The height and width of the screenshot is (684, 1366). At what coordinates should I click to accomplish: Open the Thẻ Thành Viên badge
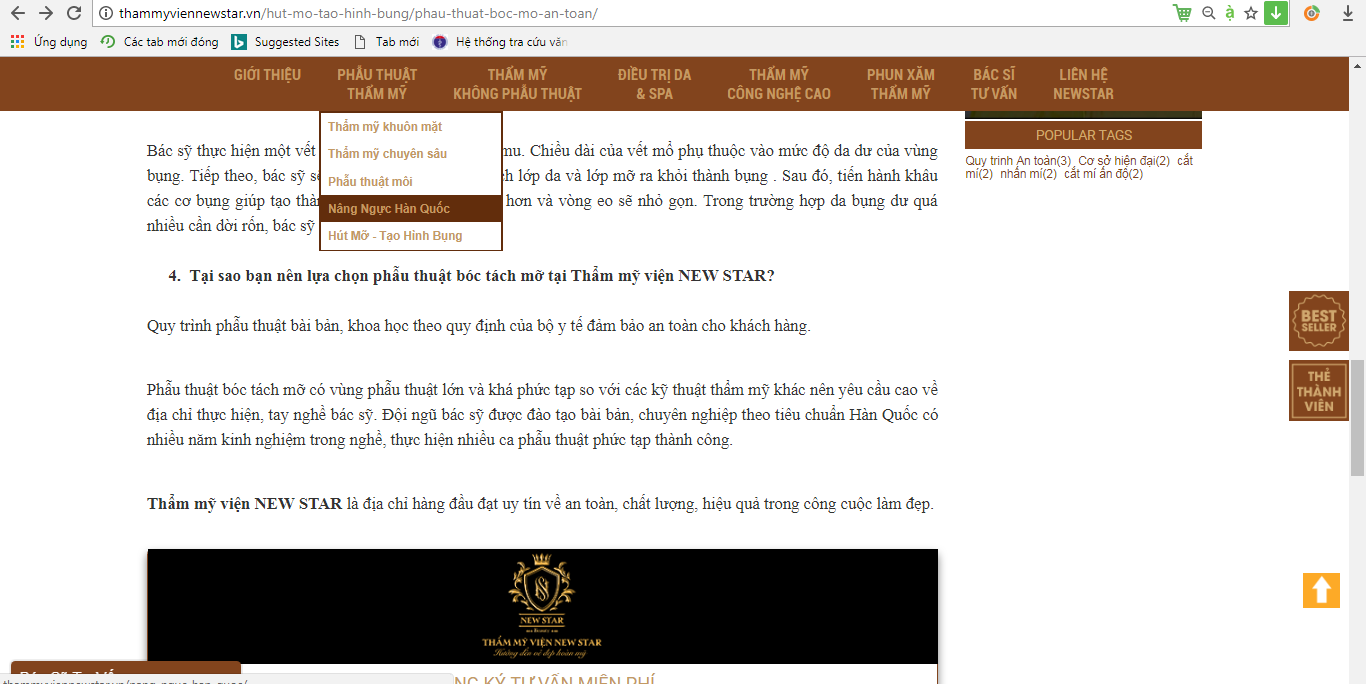pos(1318,390)
